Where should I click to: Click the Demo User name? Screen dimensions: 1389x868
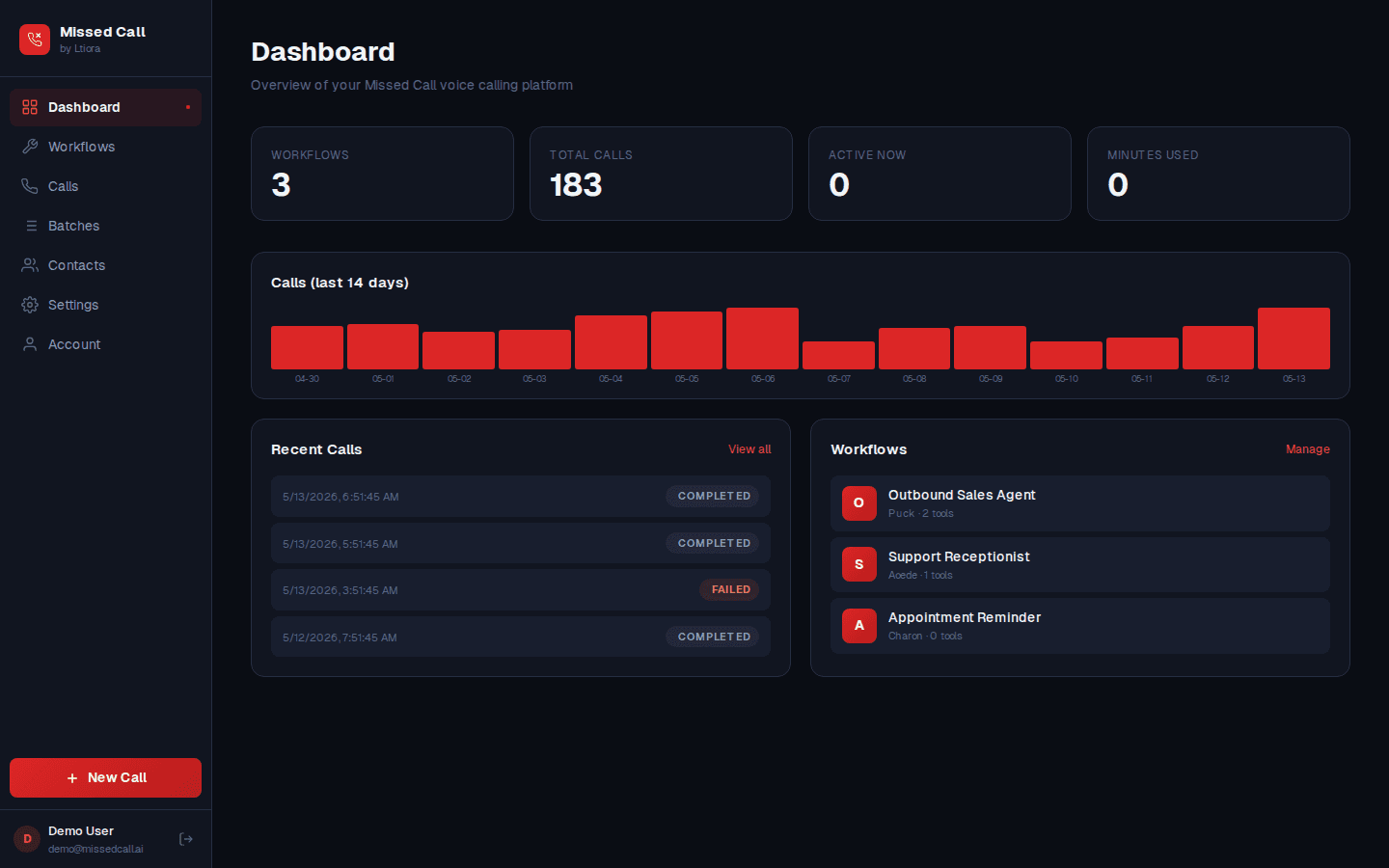pos(81,830)
